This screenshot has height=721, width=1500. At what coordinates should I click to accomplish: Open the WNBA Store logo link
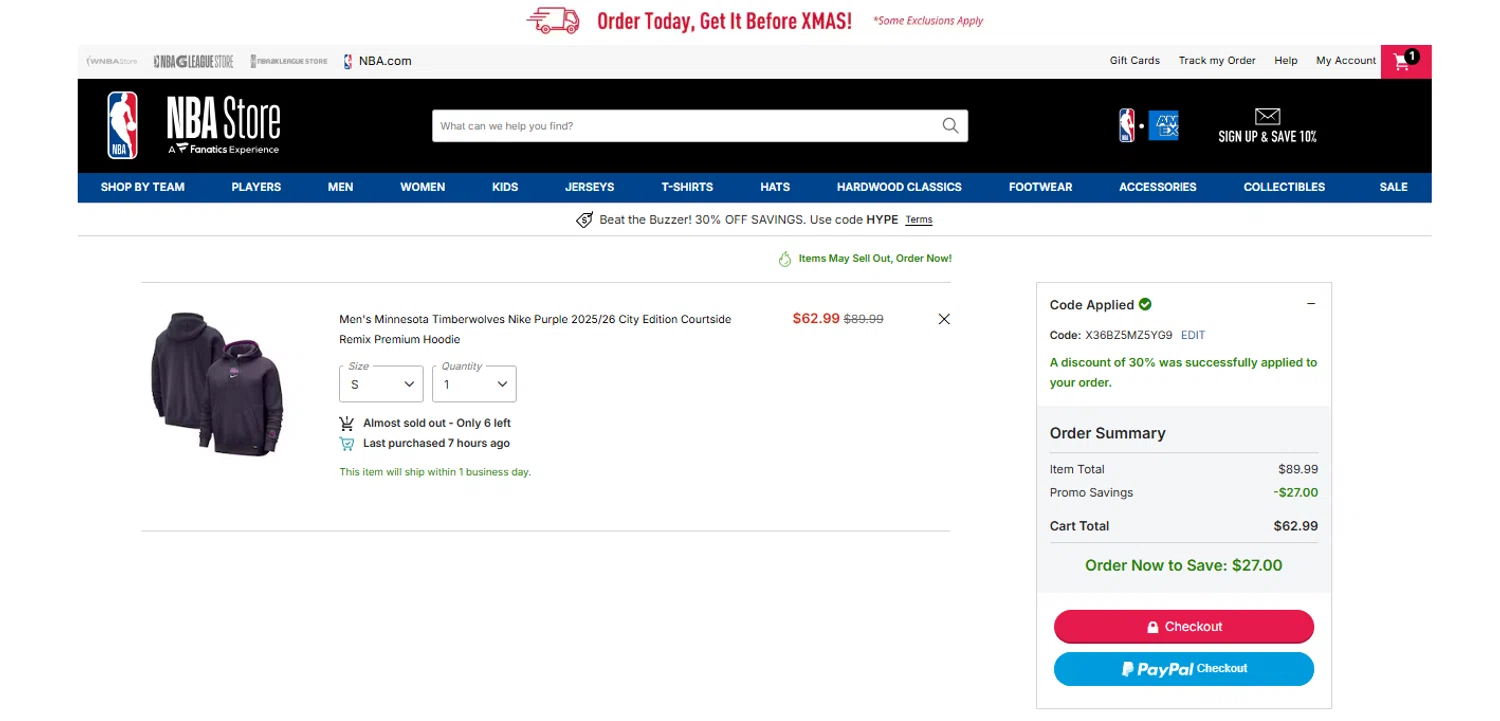point(112,61)
